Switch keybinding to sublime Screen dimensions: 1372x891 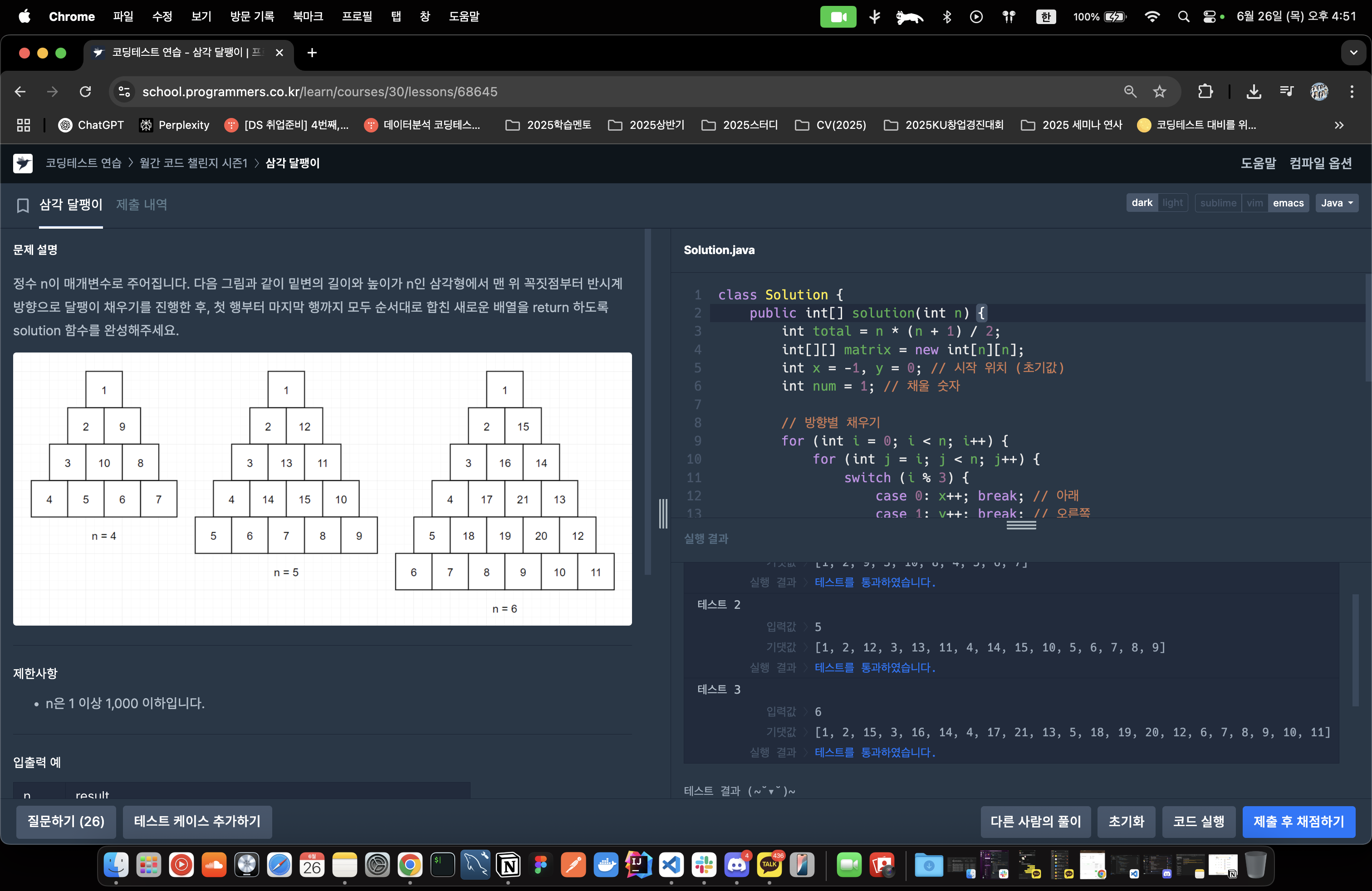(x=1217, y=203)
